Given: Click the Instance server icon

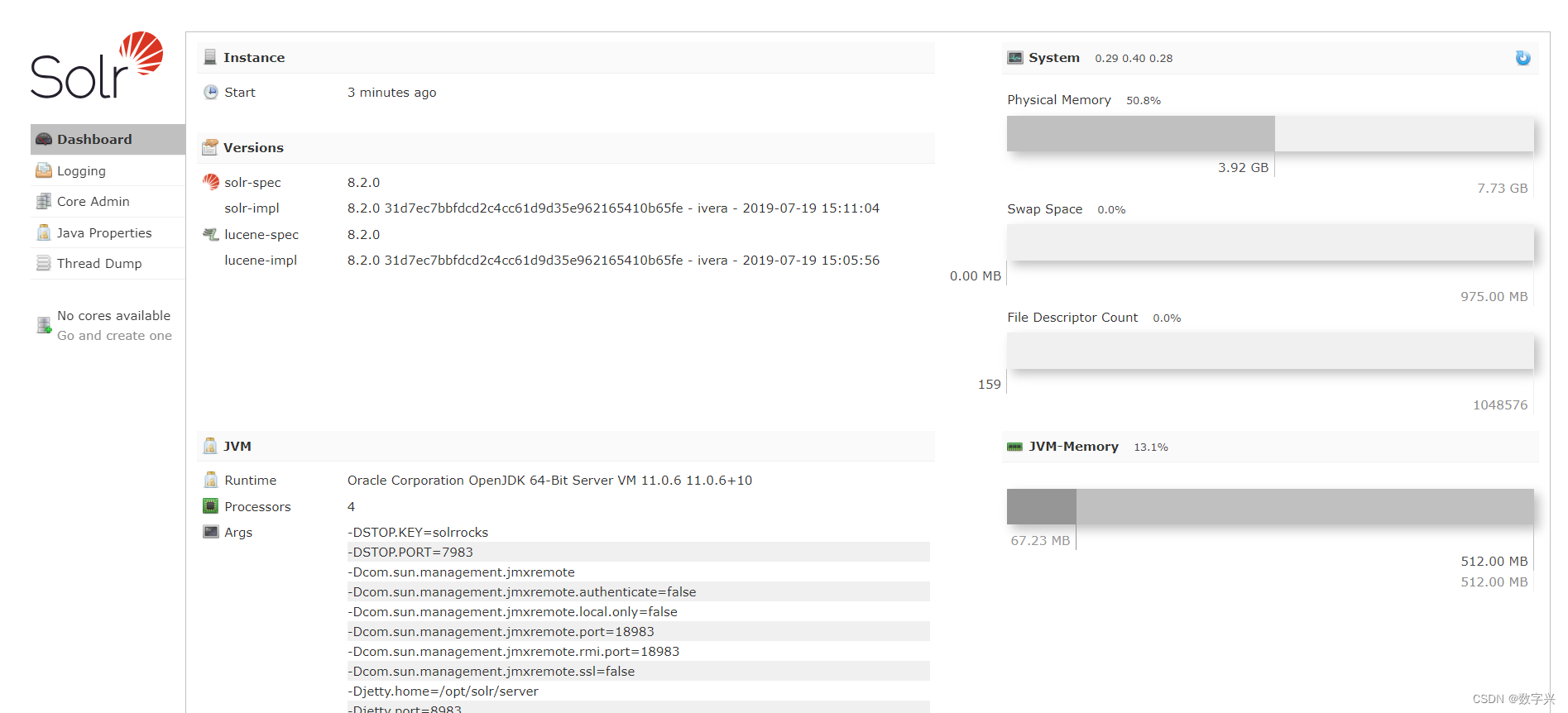Looking at the screenshot, I should click(x=210, y=57).
